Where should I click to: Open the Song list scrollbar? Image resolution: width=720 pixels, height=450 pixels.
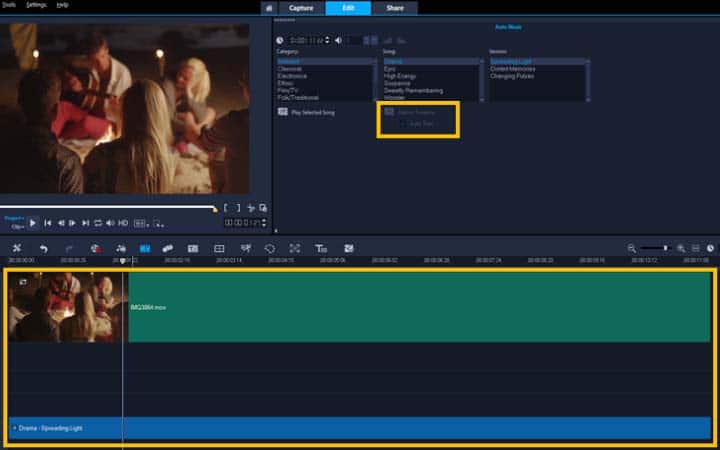point(482,80)
